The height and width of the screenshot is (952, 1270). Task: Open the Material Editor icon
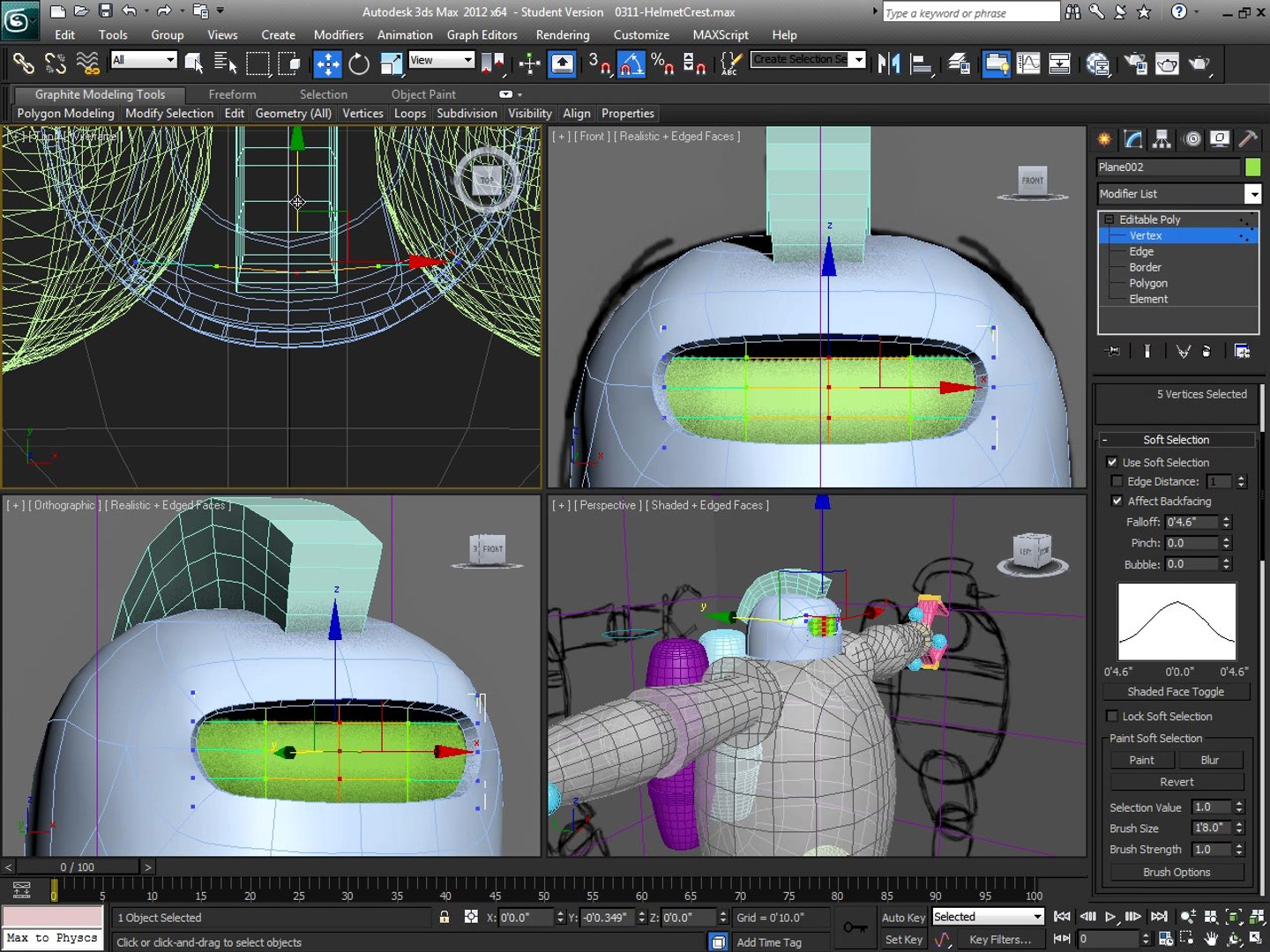[1098, 63]
